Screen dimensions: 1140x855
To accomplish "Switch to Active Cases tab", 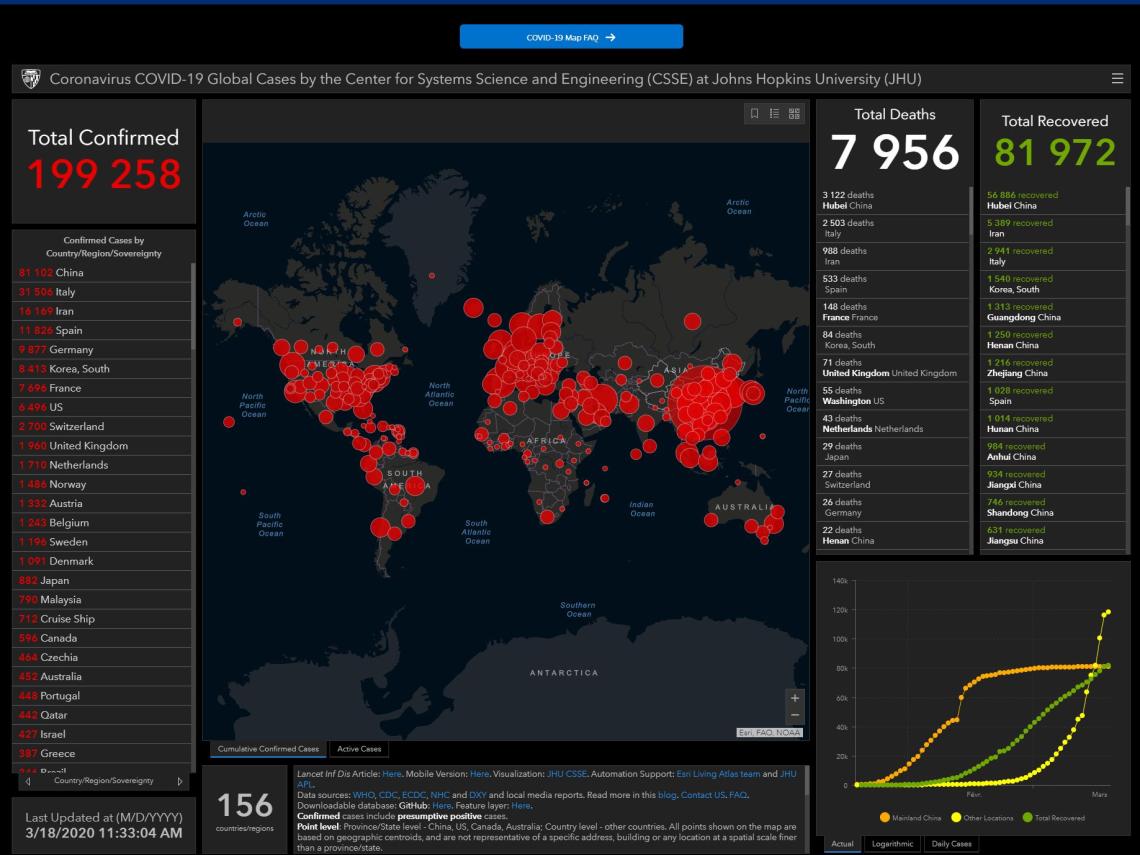I will pos(359,749).
